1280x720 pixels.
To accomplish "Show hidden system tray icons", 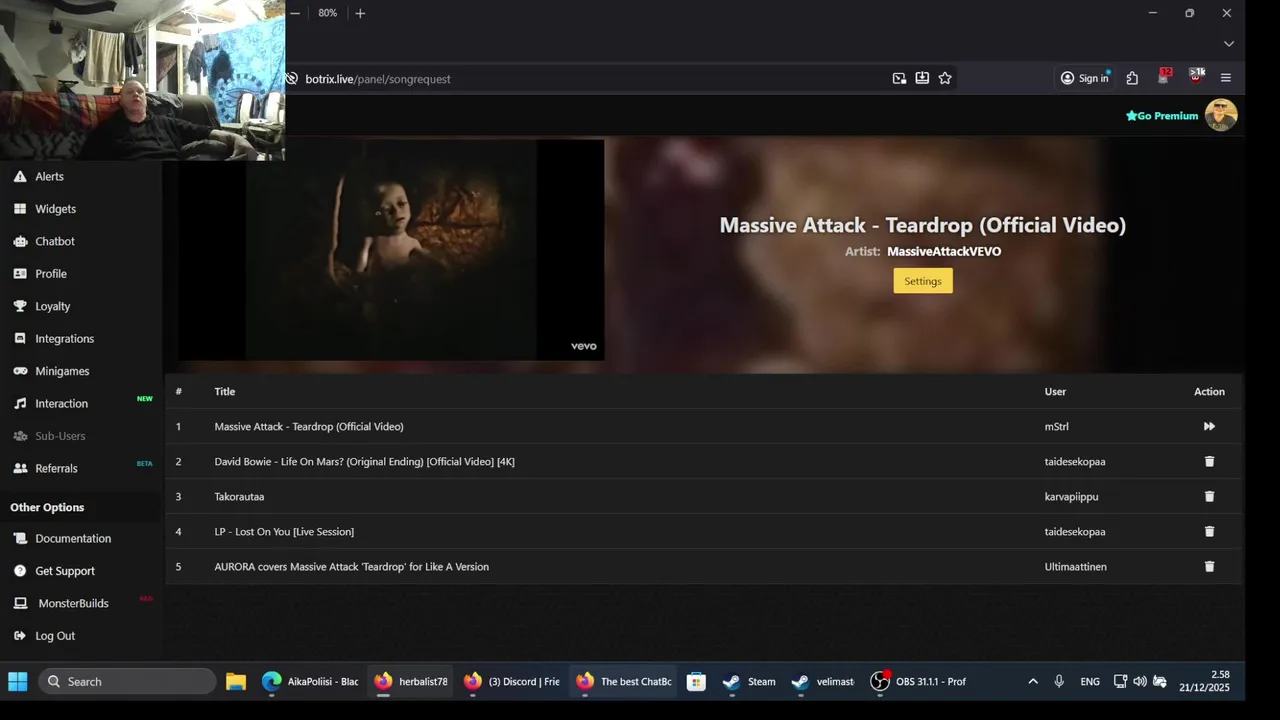I will pos(1033,682).
